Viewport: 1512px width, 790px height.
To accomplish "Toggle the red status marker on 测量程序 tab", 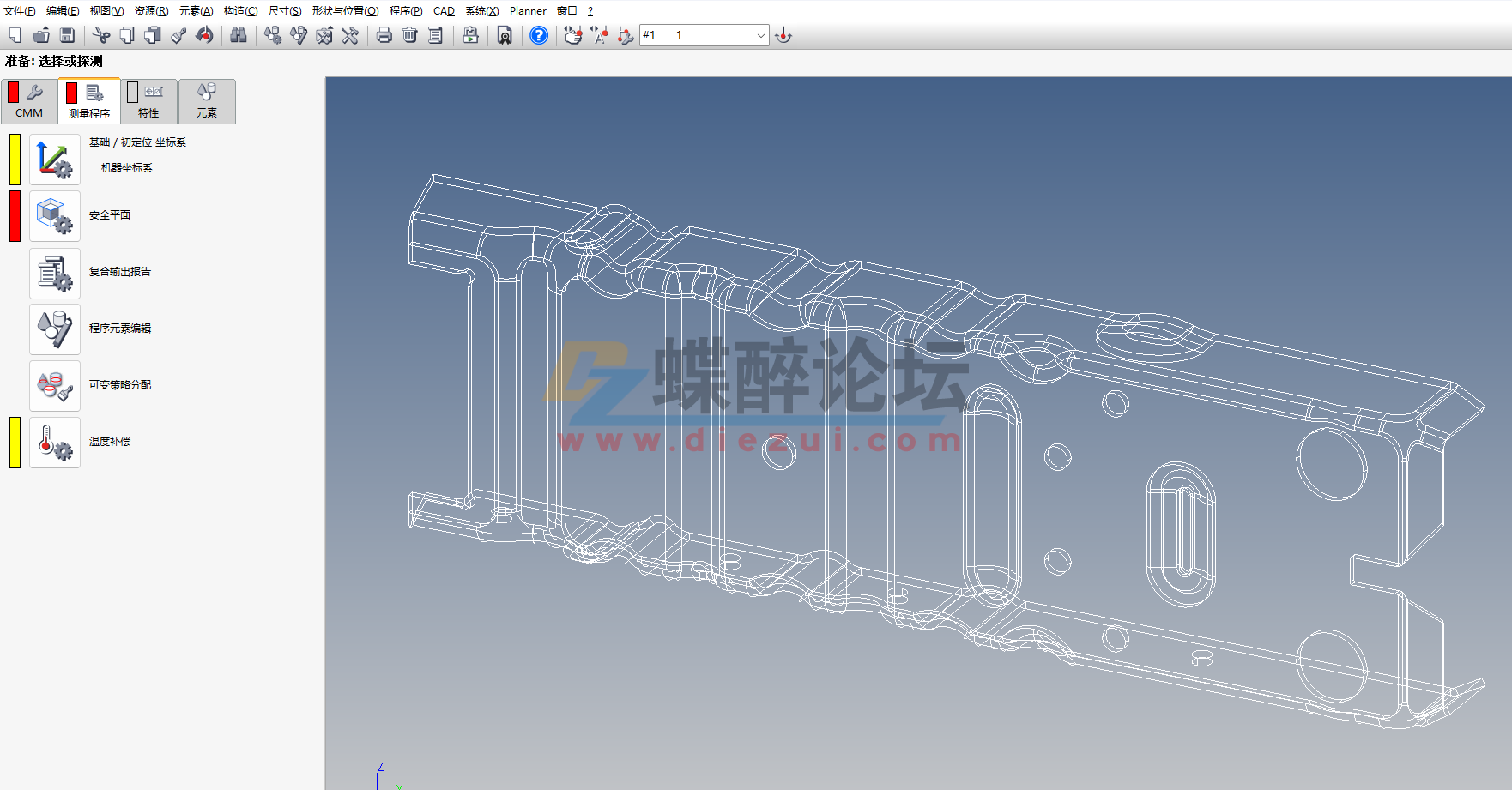I will point(71,93).
